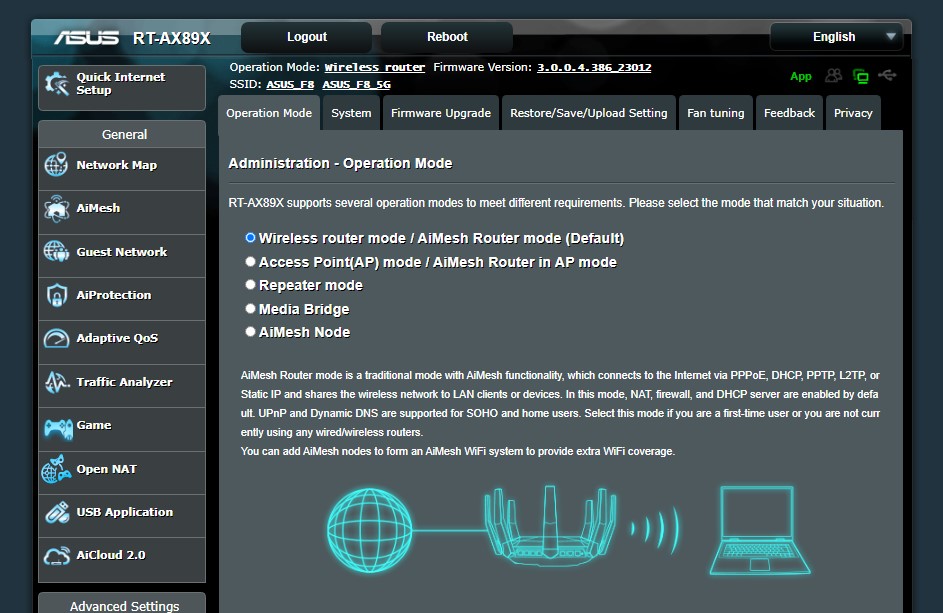Open the Feedback tab
The height and width of the screenshot is (613, 943).
tap(789, 113)
